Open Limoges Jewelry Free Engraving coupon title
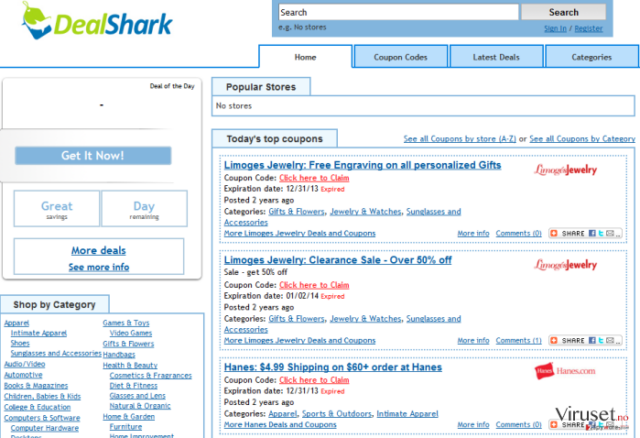 point(362,165)
